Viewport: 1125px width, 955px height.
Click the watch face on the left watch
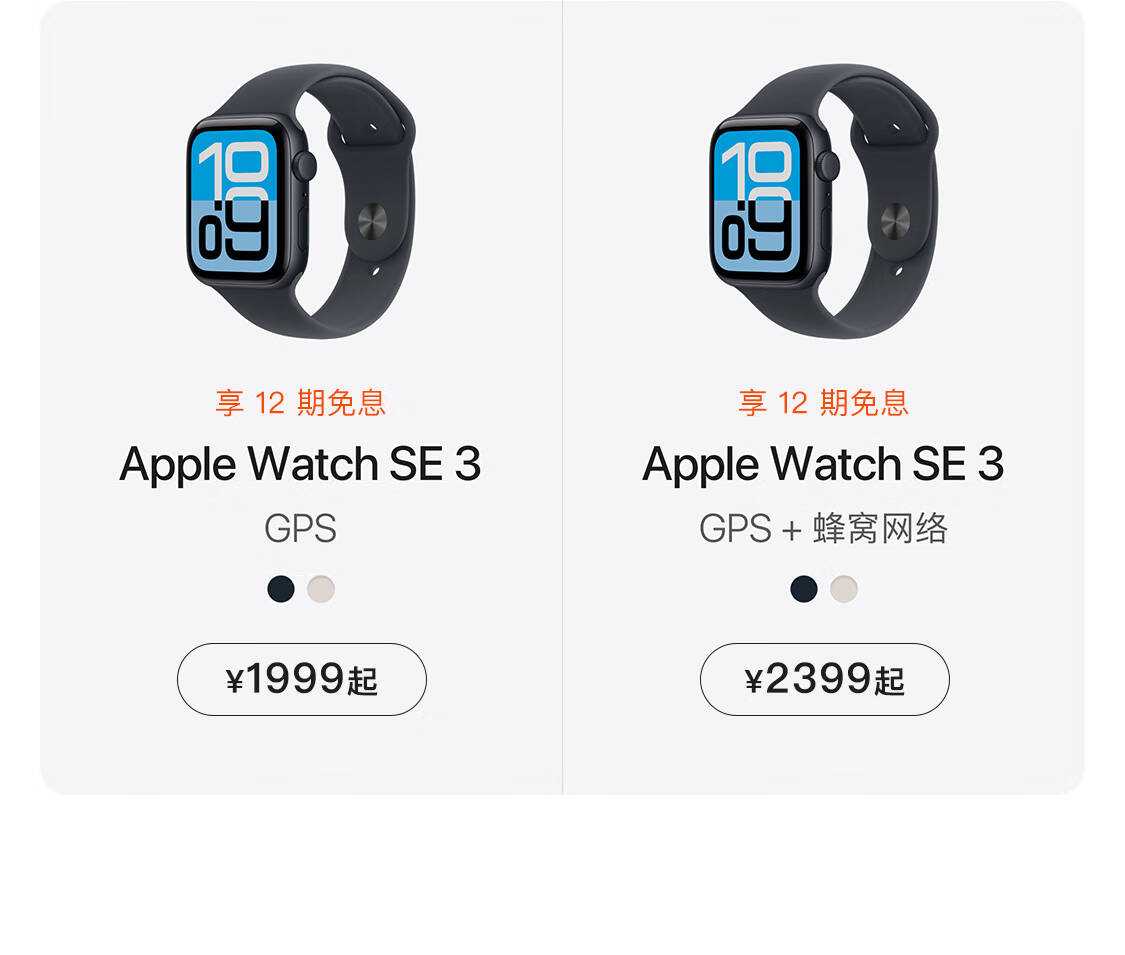[233, 201]
